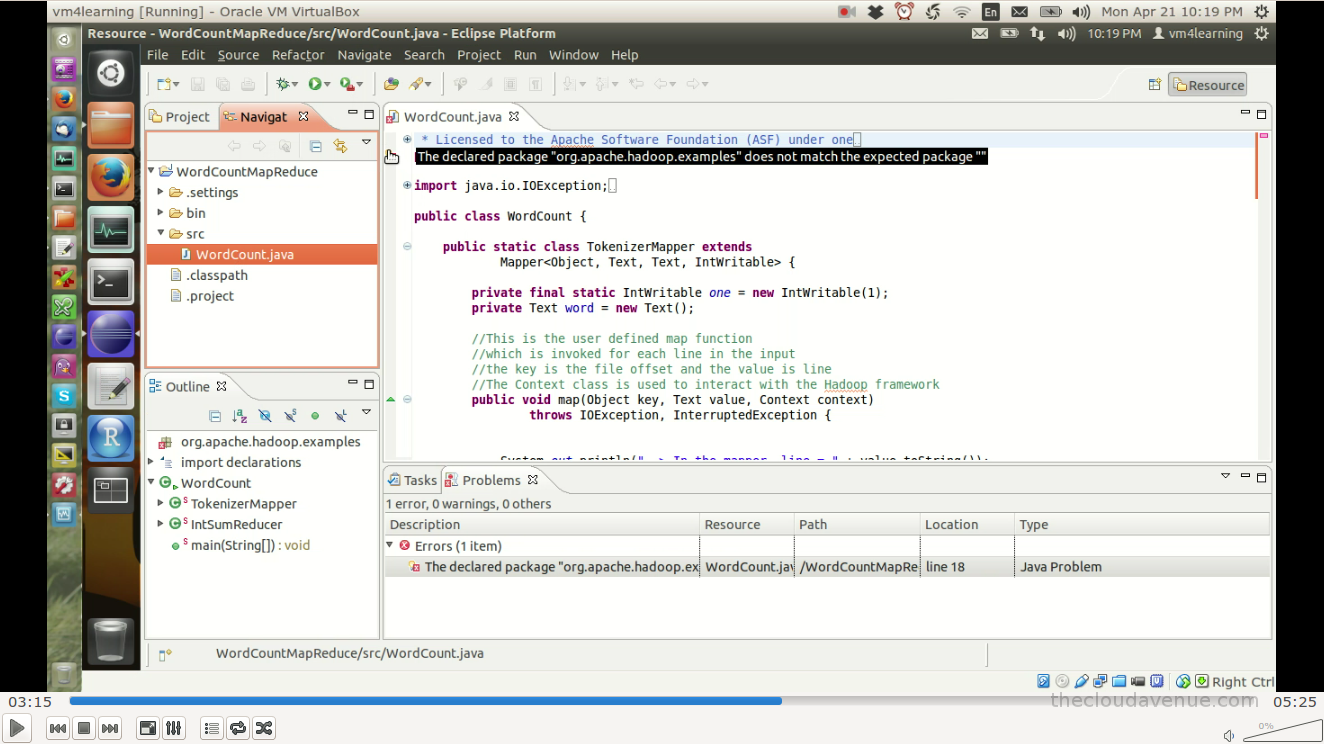
Task: Stop playback in the media player
Action: point(84,728)
